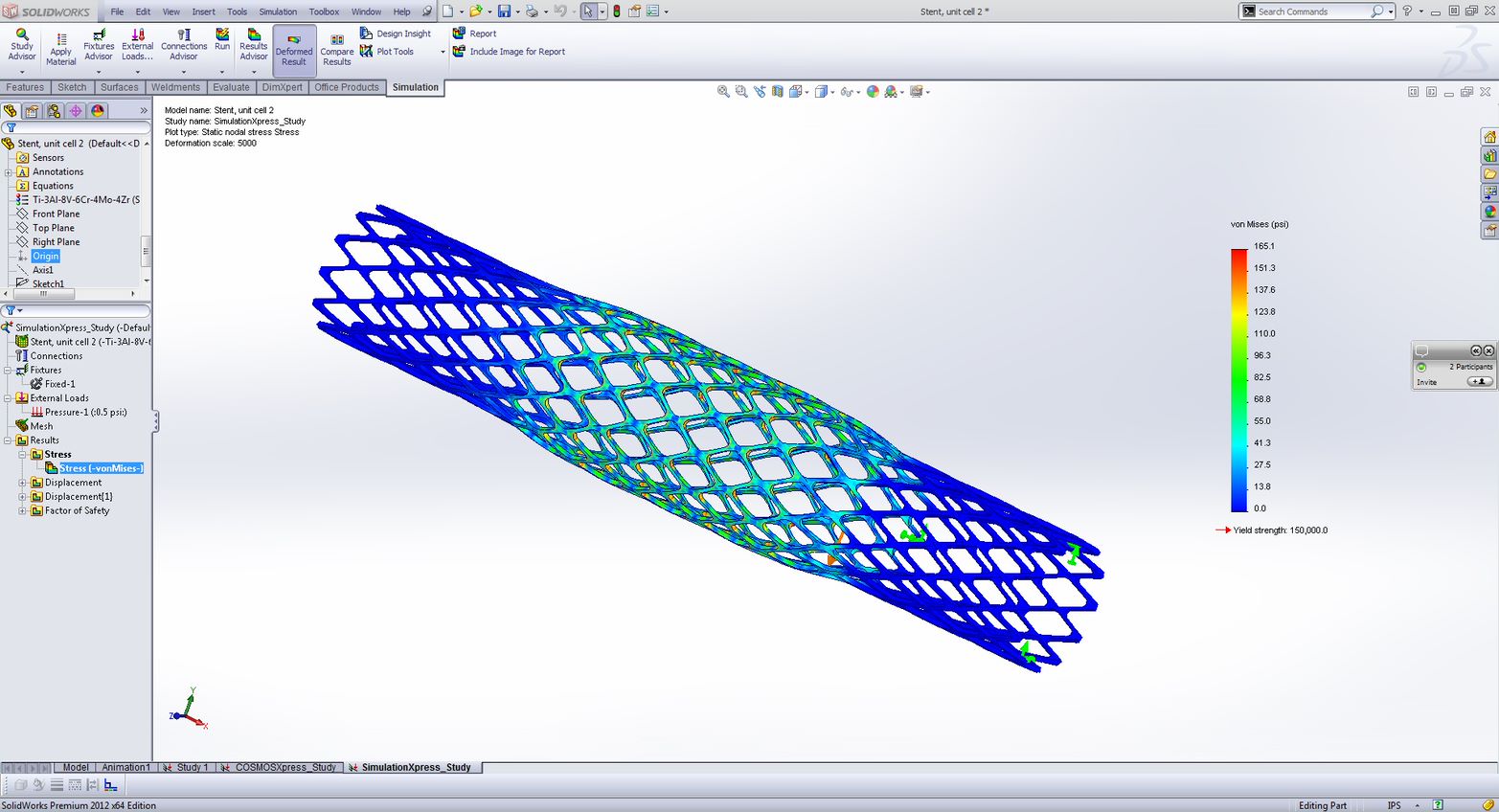1499x812 pixels.
Task: Switch to the Sketch tab
Action: (72, 87)
